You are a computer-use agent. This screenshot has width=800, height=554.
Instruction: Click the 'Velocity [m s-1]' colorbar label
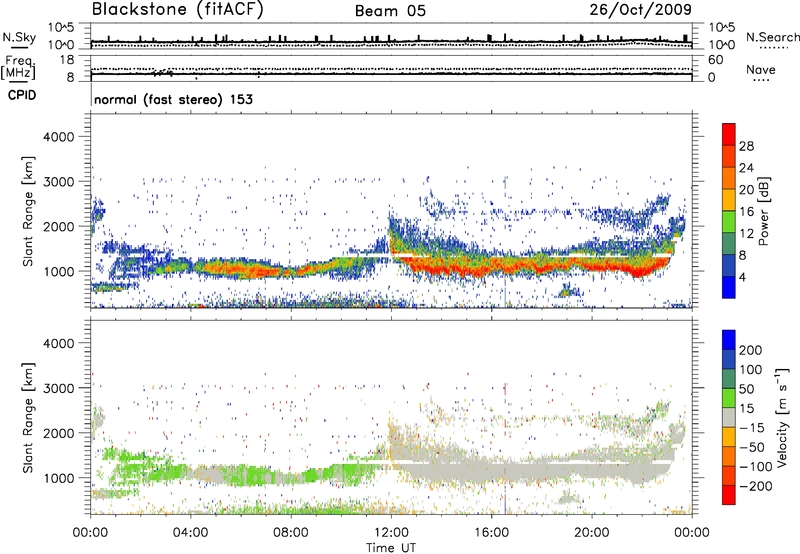(782, 417)
